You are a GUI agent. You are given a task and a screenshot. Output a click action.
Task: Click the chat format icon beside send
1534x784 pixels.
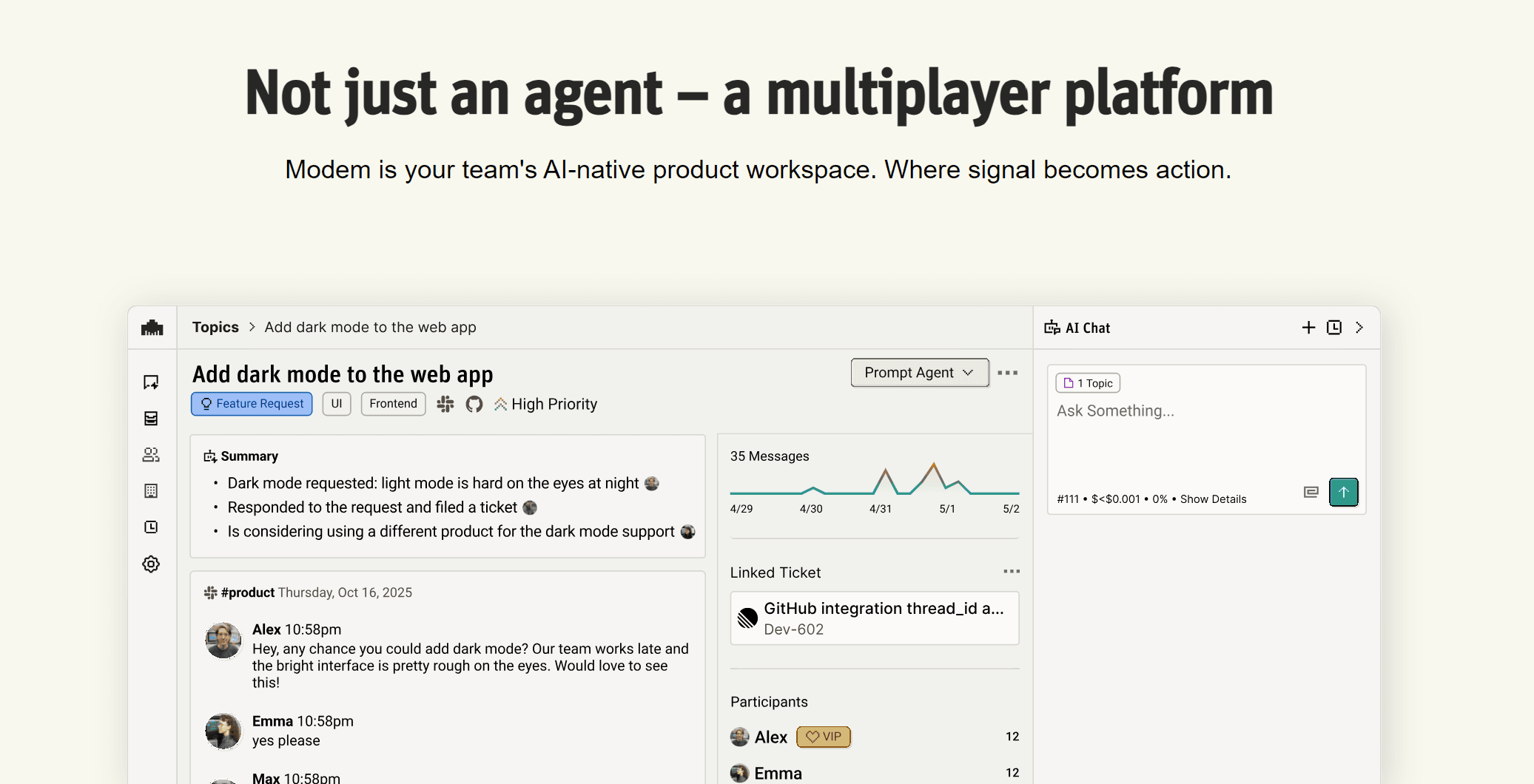click(1311, 492)
